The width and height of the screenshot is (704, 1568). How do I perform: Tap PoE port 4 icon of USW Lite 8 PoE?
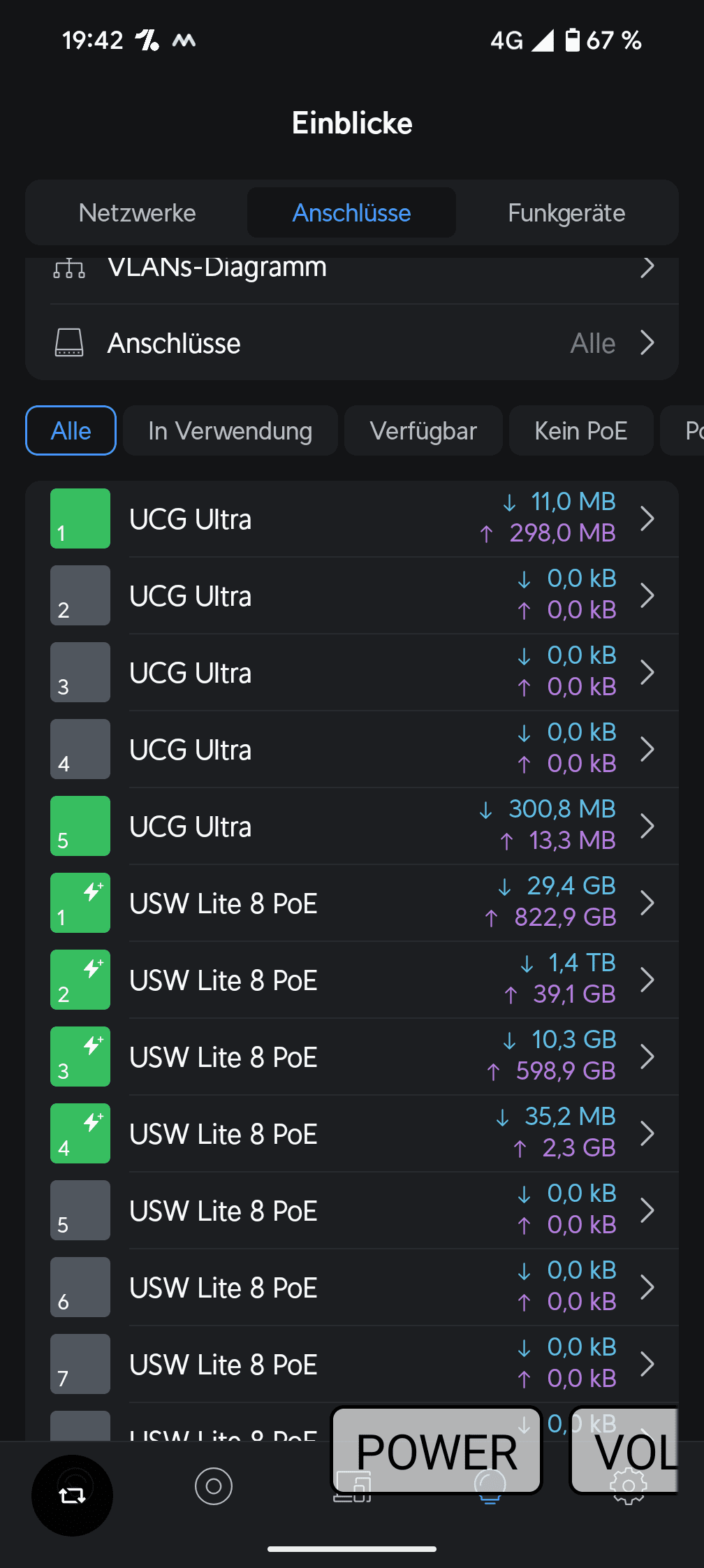pyautogui.click(x=80, y=1133)
